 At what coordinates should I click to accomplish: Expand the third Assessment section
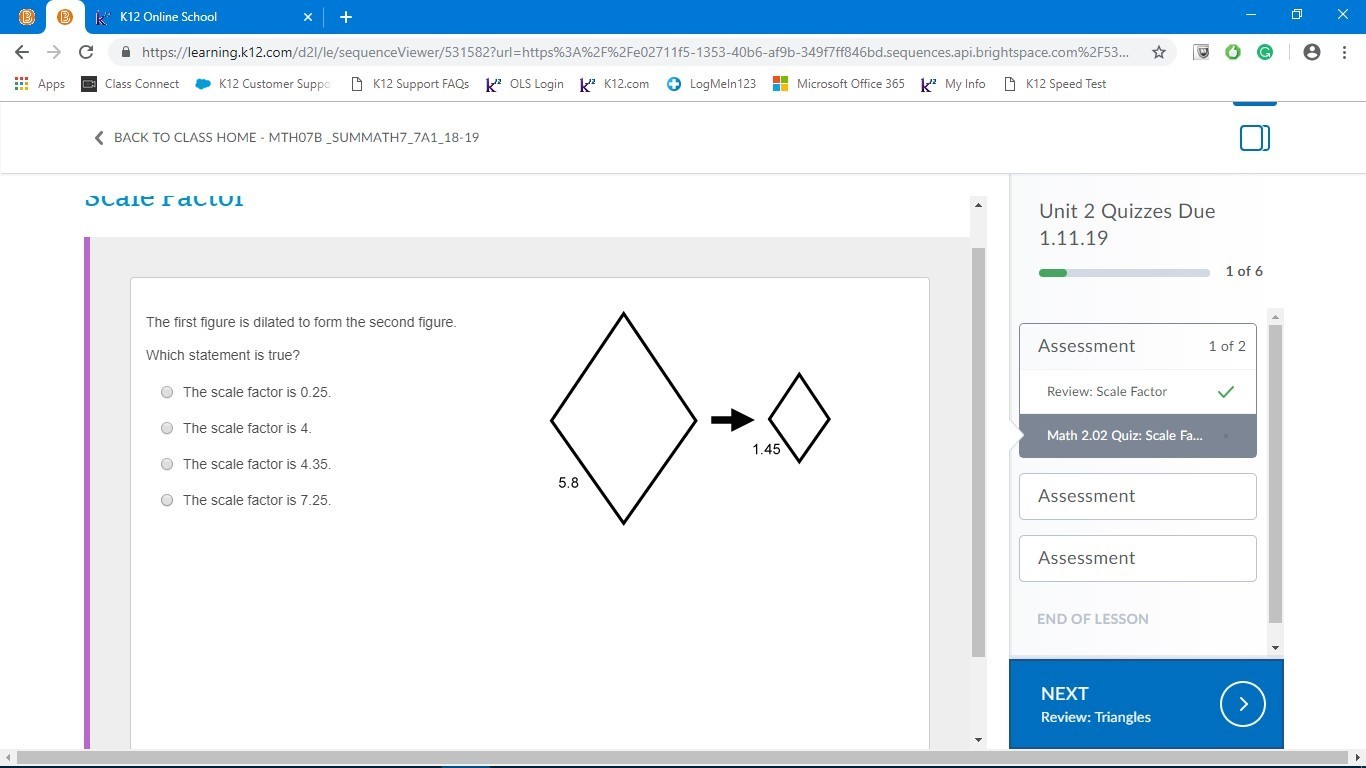click(x=1138, y=558)
